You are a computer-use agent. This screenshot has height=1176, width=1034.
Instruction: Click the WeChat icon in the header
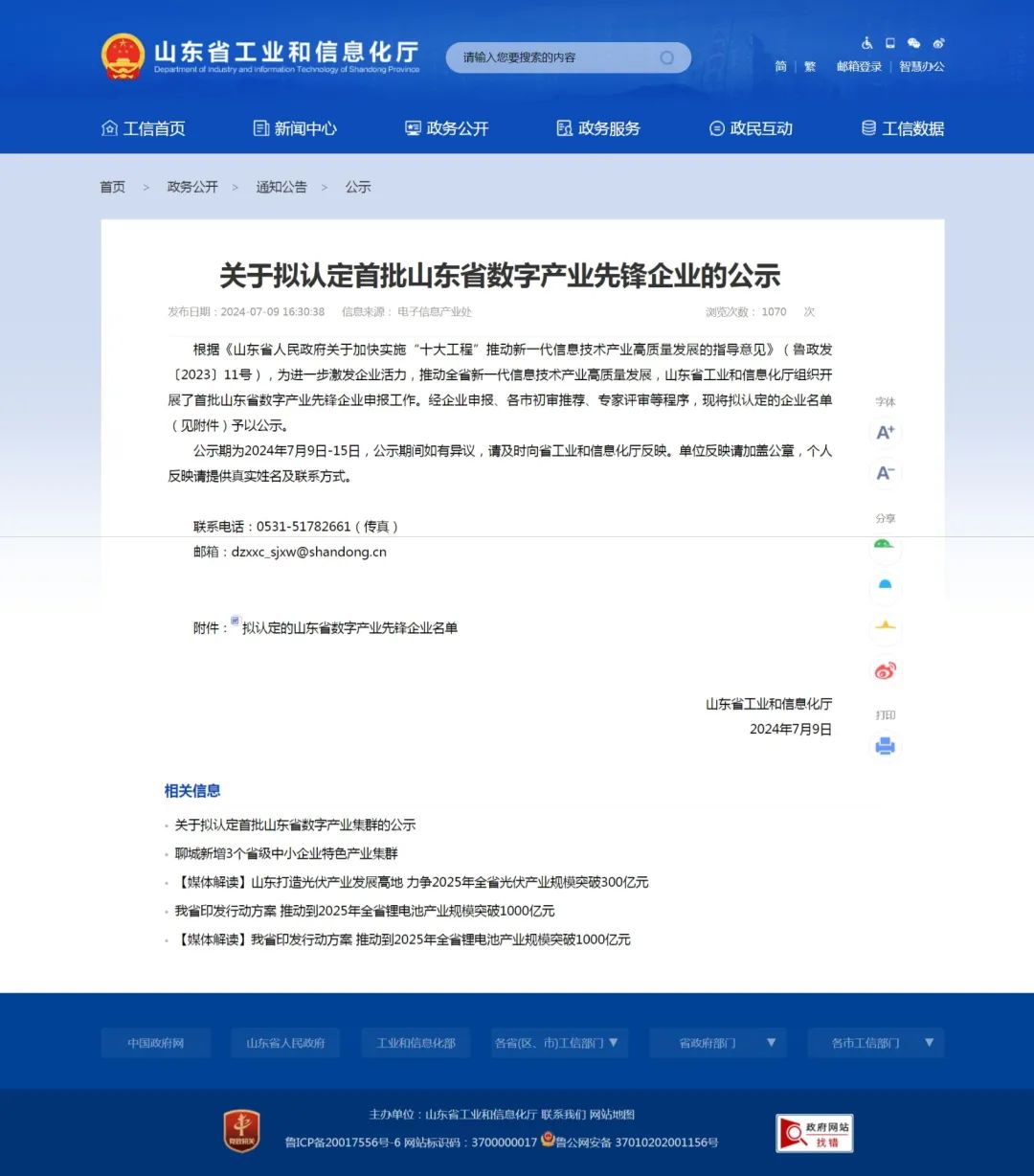pyautogui.click(x=913, y=43)
